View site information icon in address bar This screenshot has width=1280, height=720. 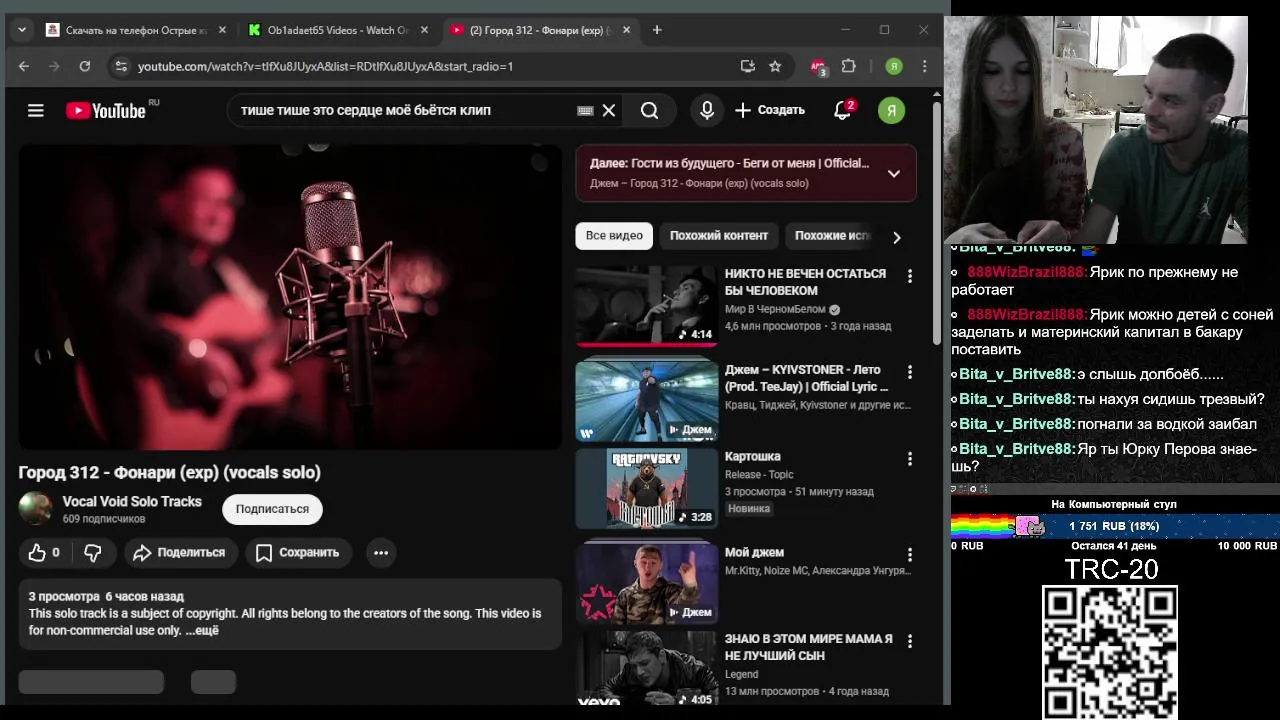point(121,66)
